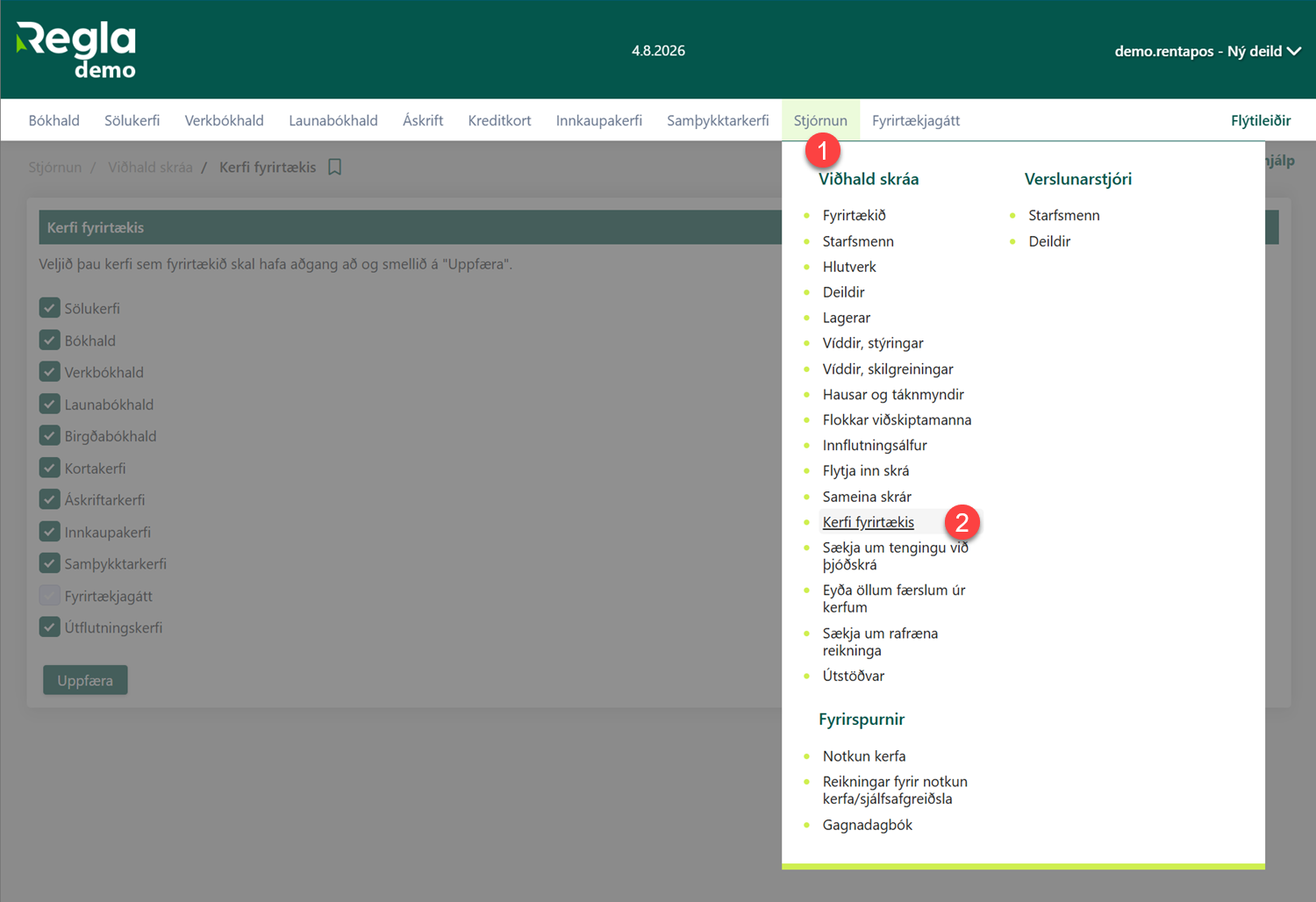Select Starfsmenn under Verslunarstjóri
Screen dimensions: 1316x902
click(x=1063, y=215)
